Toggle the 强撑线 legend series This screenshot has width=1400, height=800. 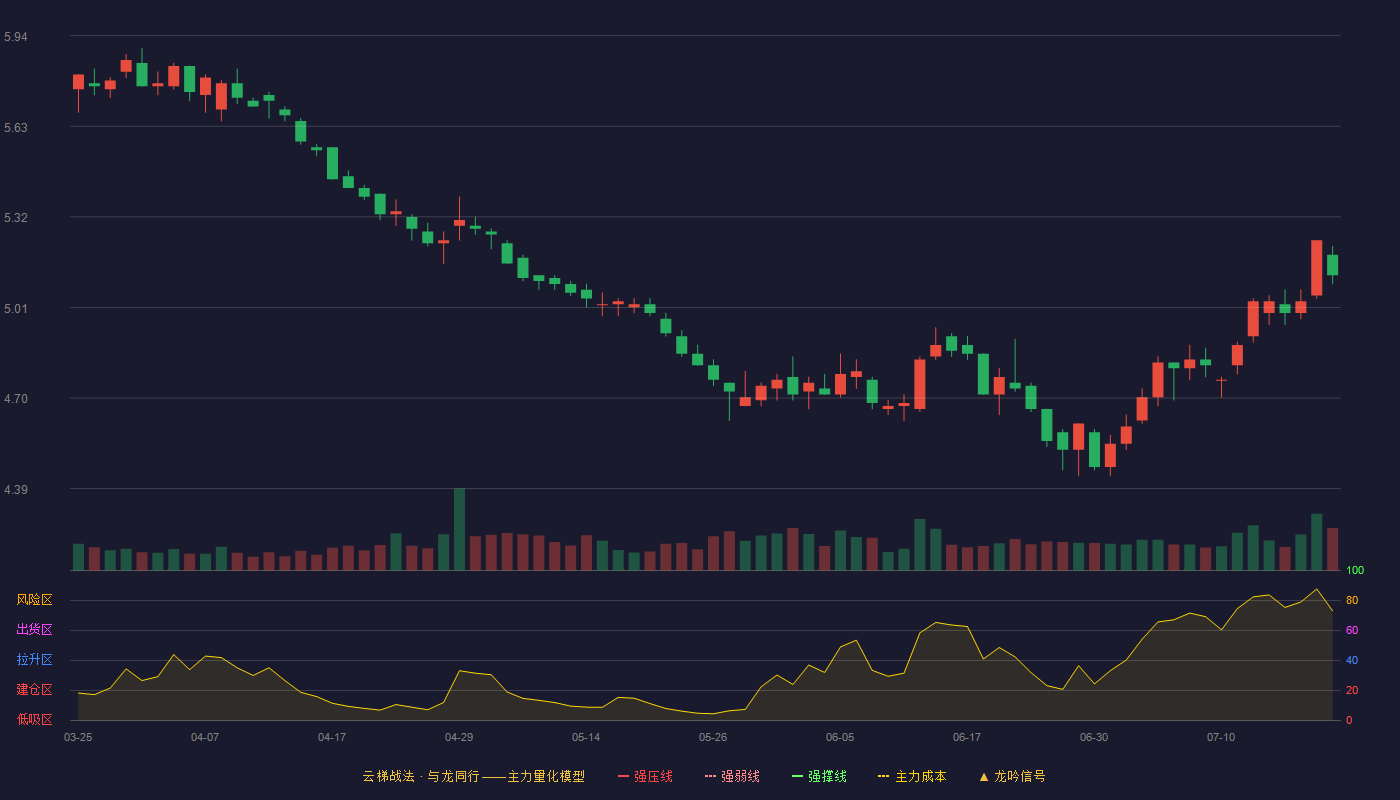[819, 776]
